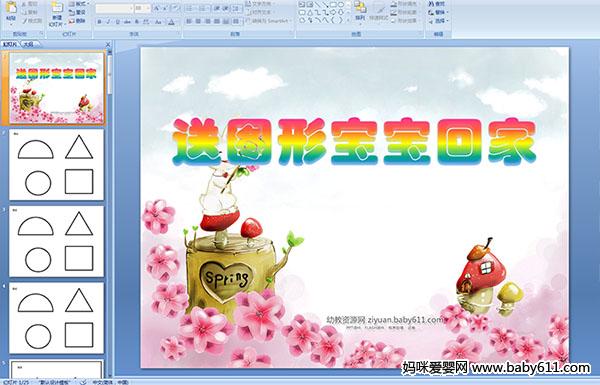Toggle Italic formatting
Viewport: 600px width, 385px height.
108,22
